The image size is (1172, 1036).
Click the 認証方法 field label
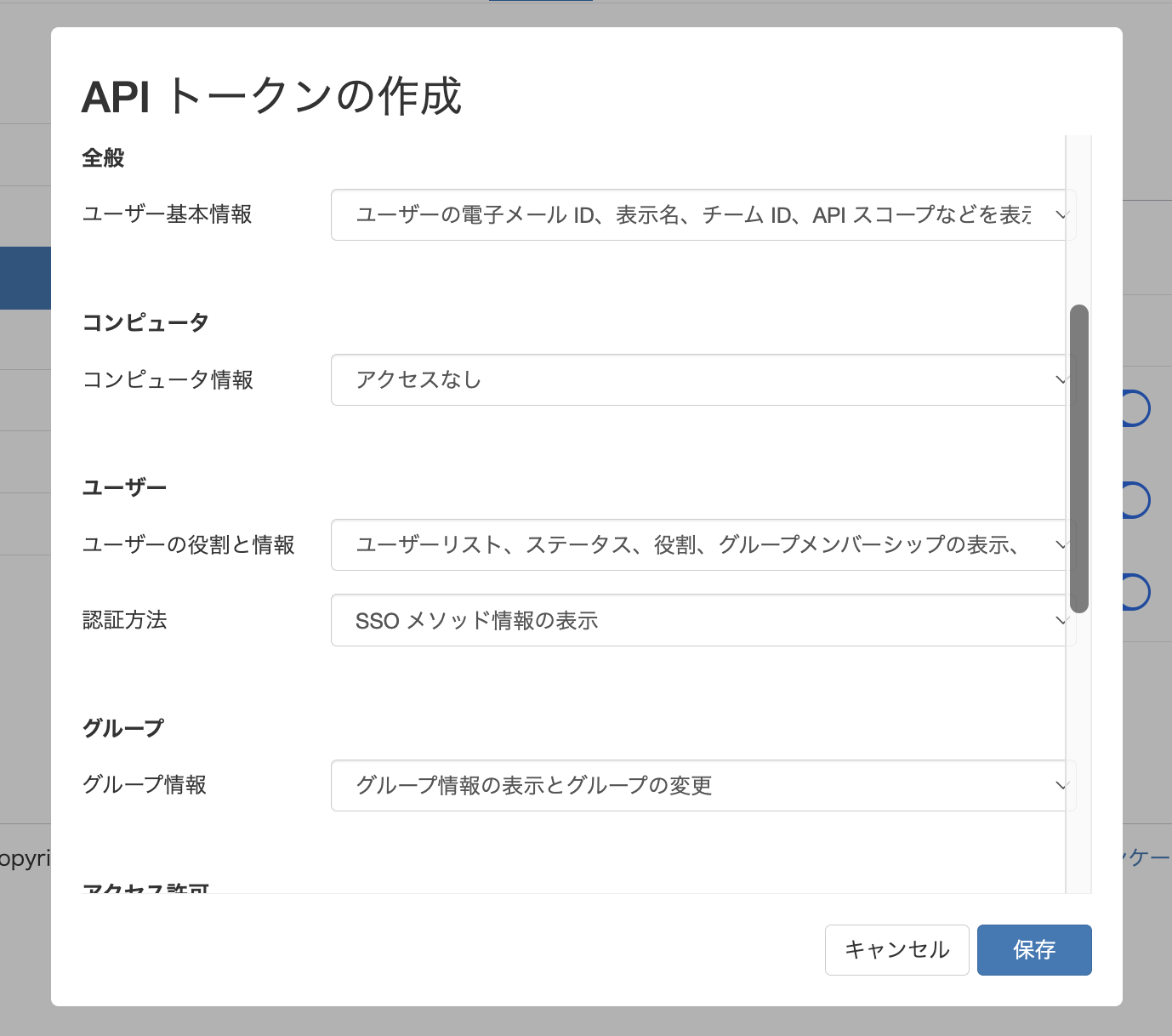[x=124, y=620]
